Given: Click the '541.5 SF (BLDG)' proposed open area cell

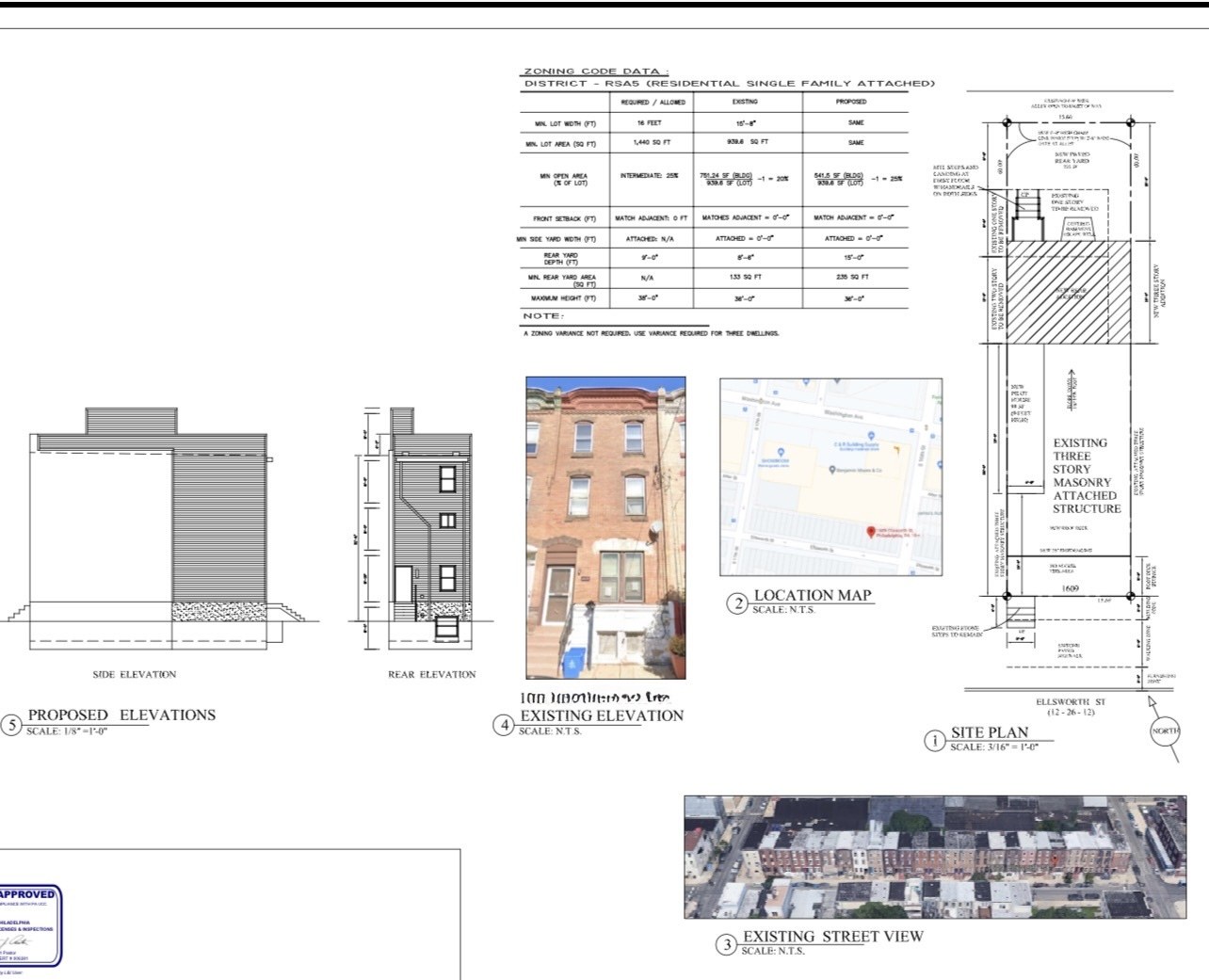Looking at the screenshot, I should click(x=858, y=179).
